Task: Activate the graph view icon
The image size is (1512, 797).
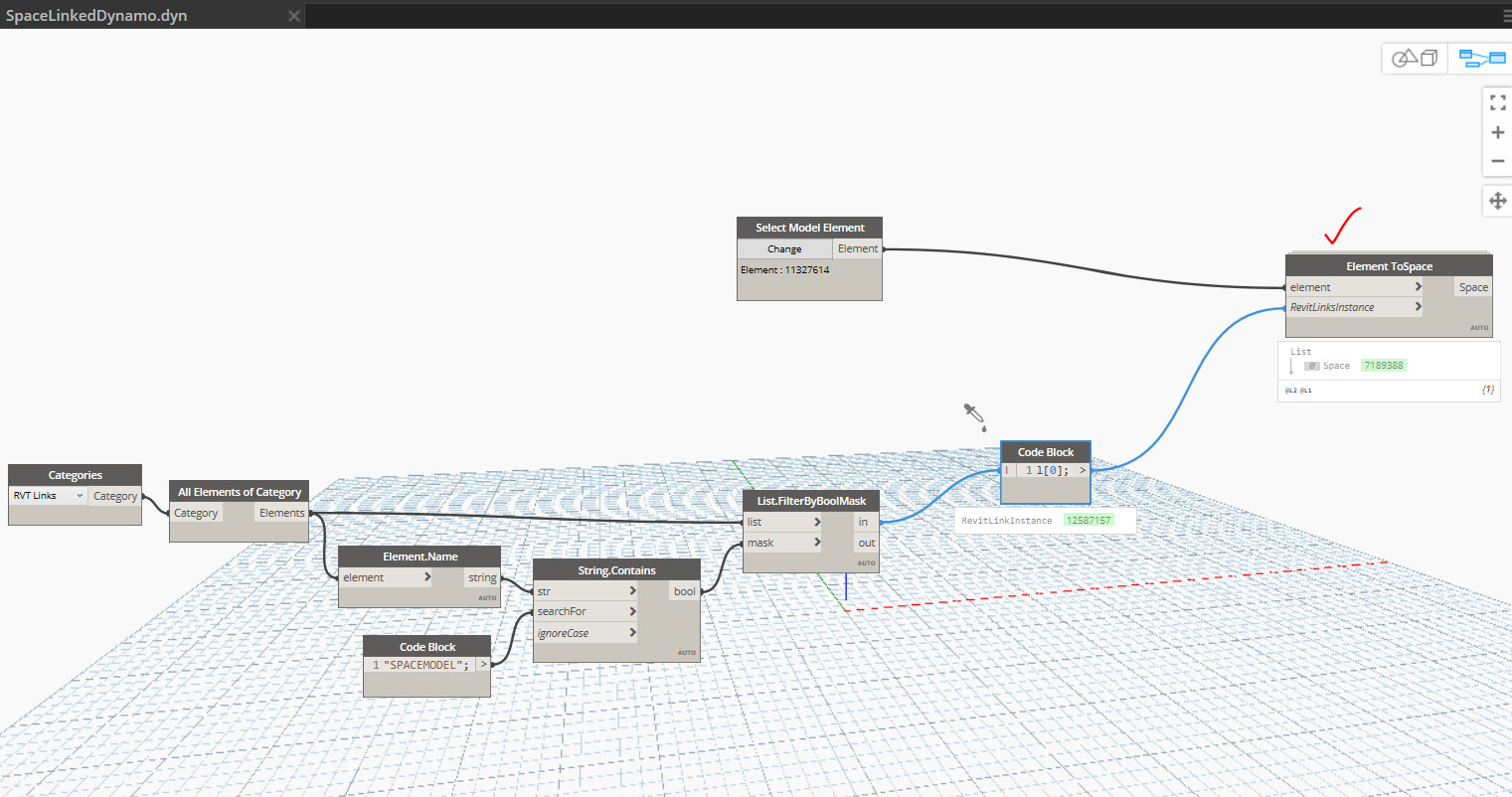Action: [1481, 57]
